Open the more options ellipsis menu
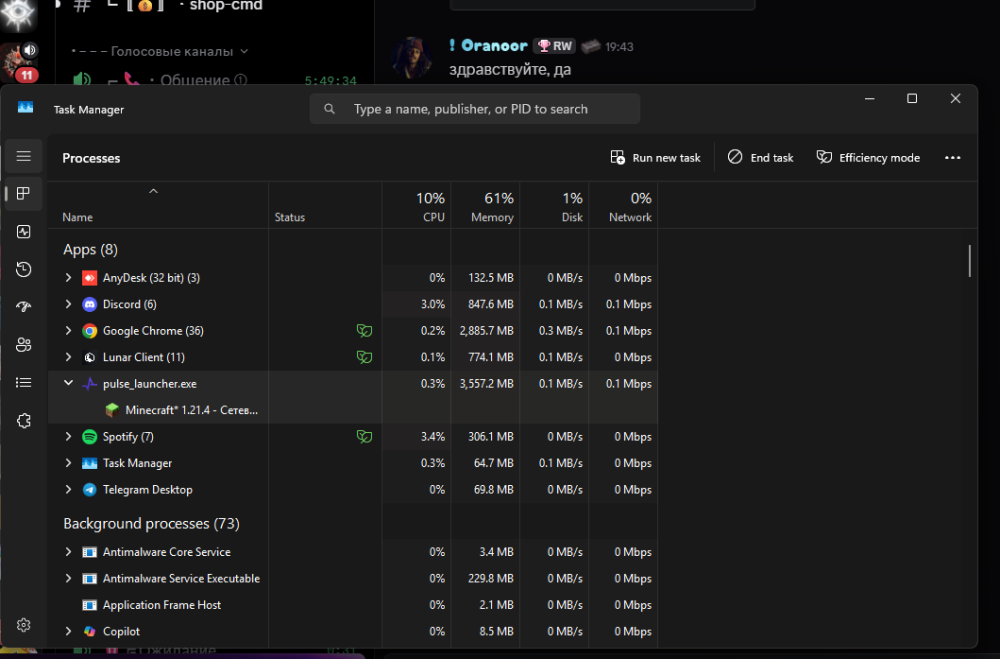This screenshot has width=1000, height=659. (952, 158)
